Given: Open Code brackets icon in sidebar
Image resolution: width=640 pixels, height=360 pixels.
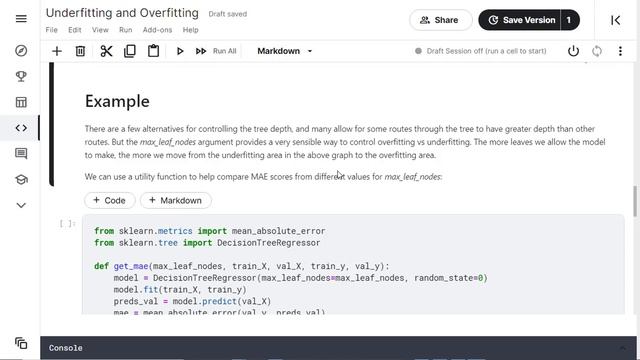Looking at the screenshot, I should (21, 128).
